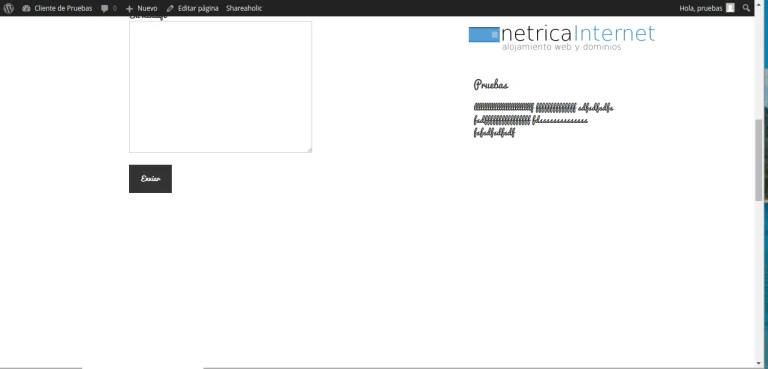This screenshot has height=369, width=768.
Task: Click the Pruebas widget heading
Action: coord(491,84)
